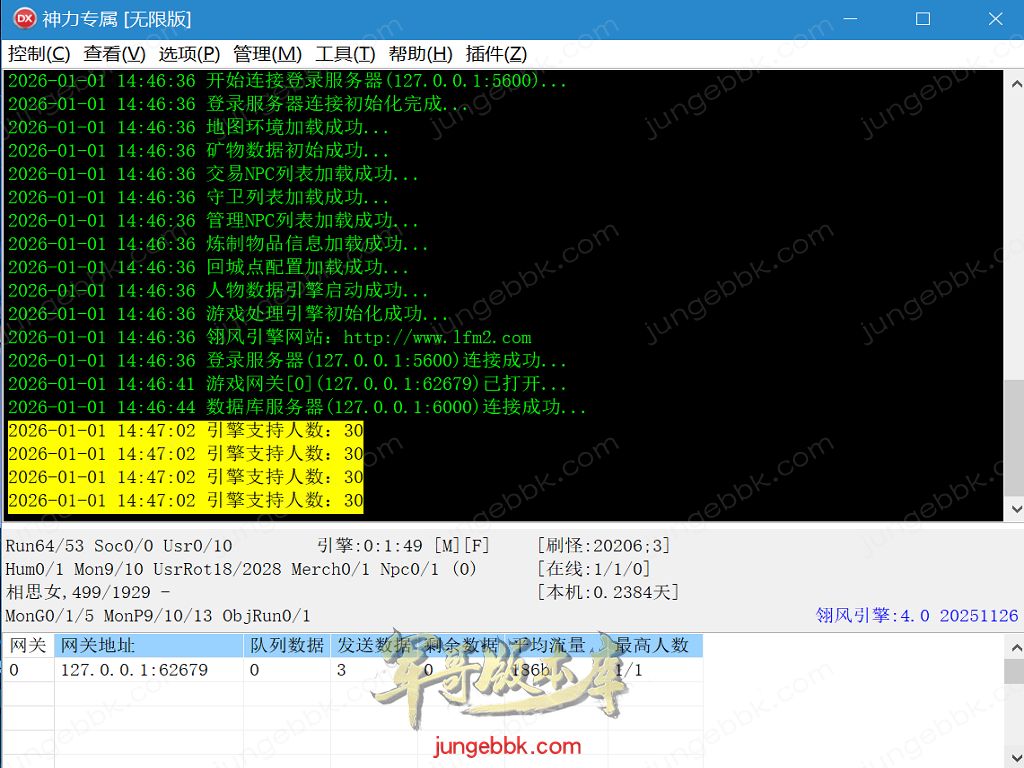This screenshot has width=1024, height=768.
Task: Expand the 选项(P) menu
Action: [x=189, y=54]
